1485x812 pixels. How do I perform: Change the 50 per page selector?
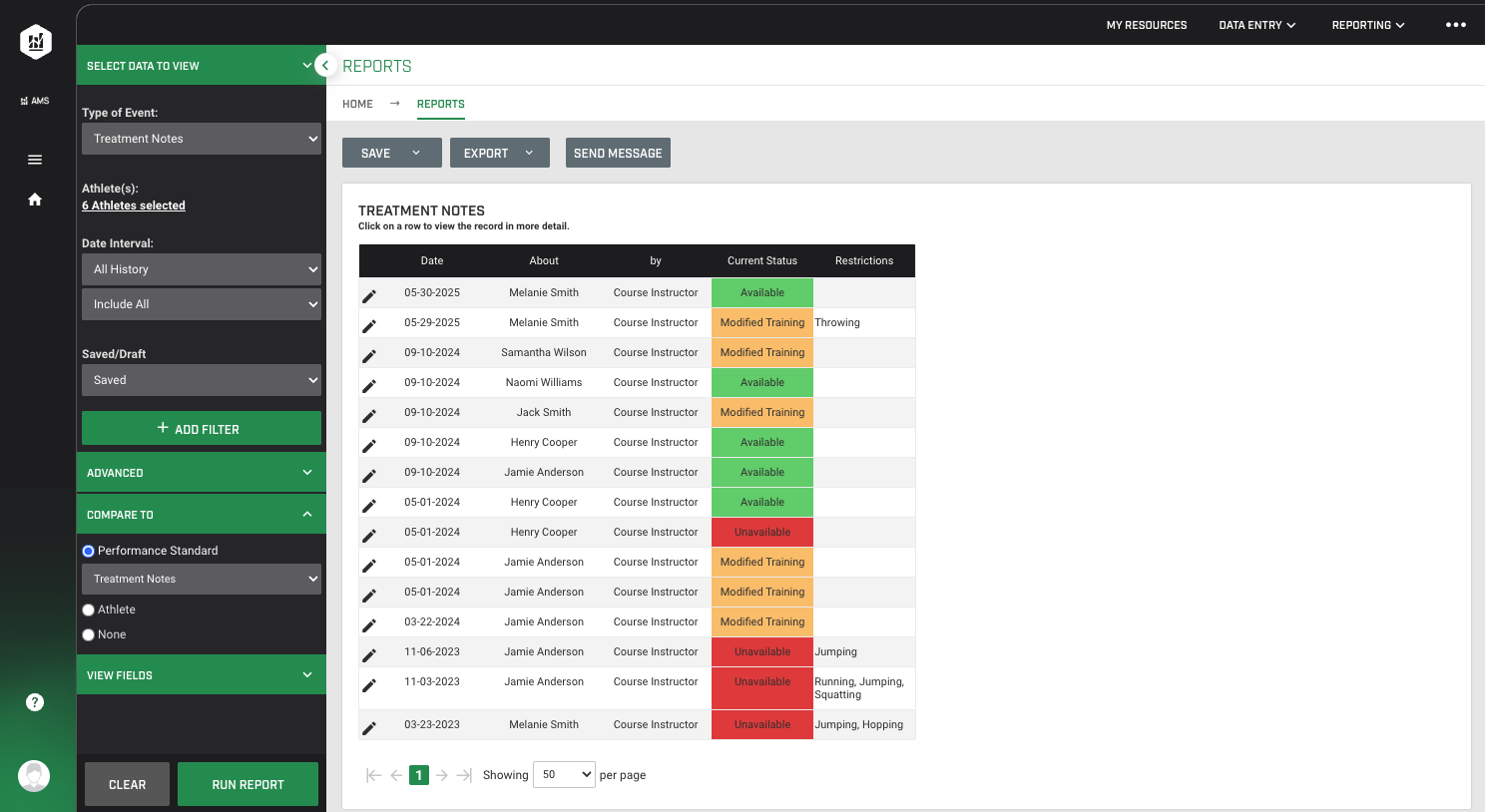click(564, 774)
